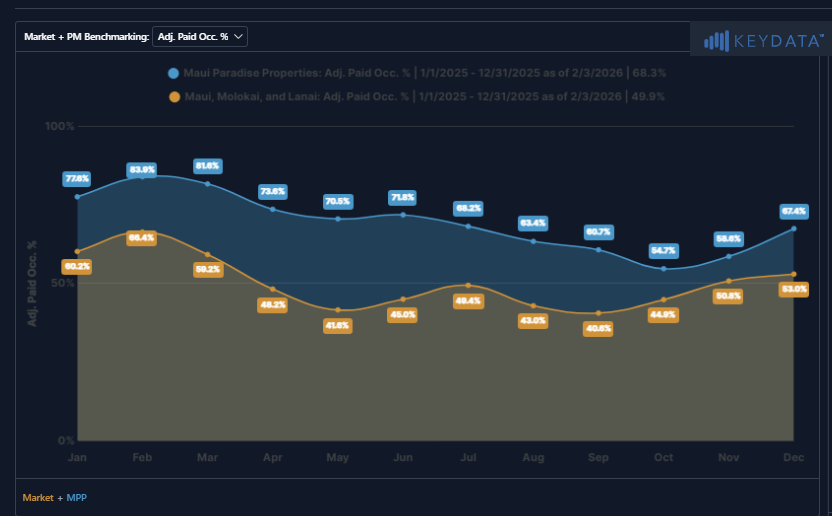Click the Dec label on the x-axis
832x516 pixels.
(x=794, y=457)
